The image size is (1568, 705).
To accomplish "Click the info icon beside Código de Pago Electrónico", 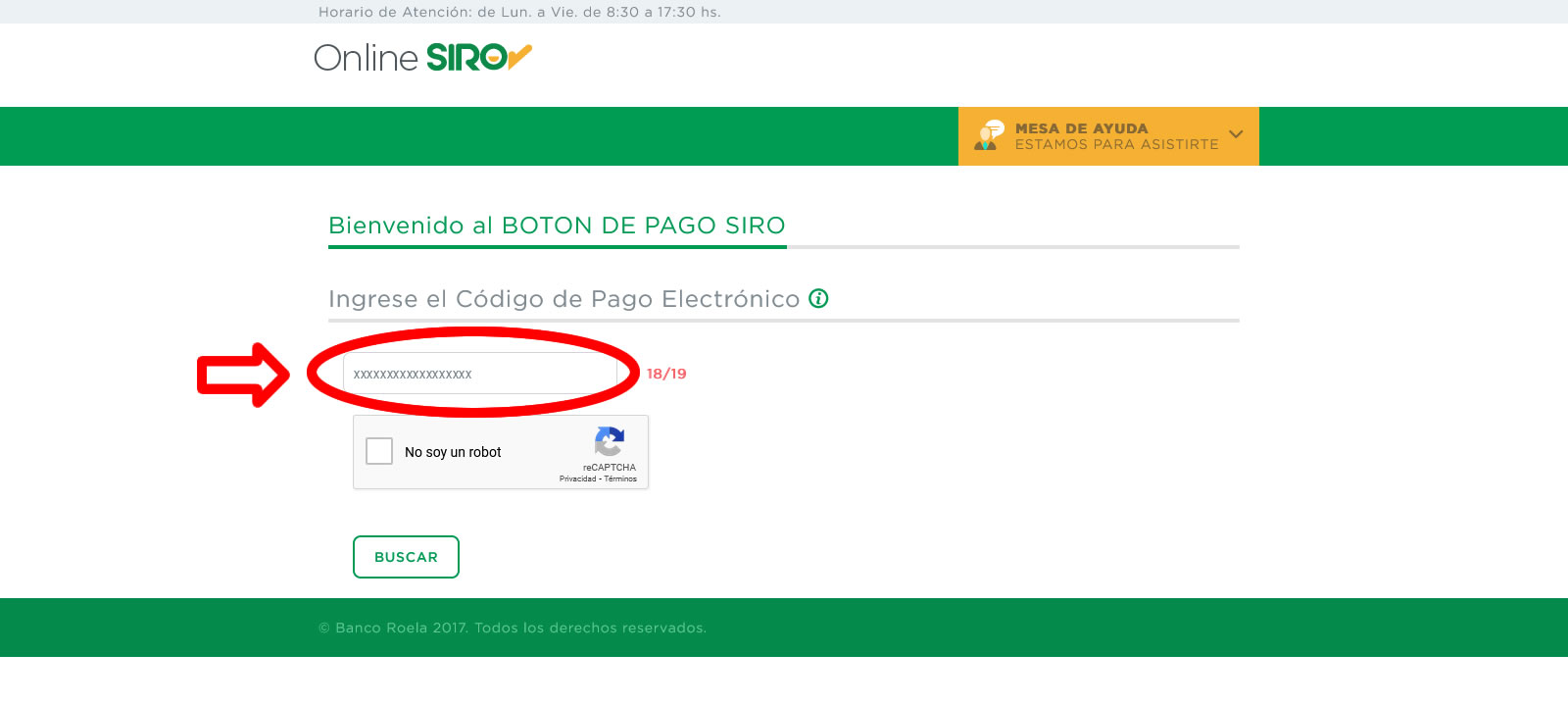I will click(818, 298).
